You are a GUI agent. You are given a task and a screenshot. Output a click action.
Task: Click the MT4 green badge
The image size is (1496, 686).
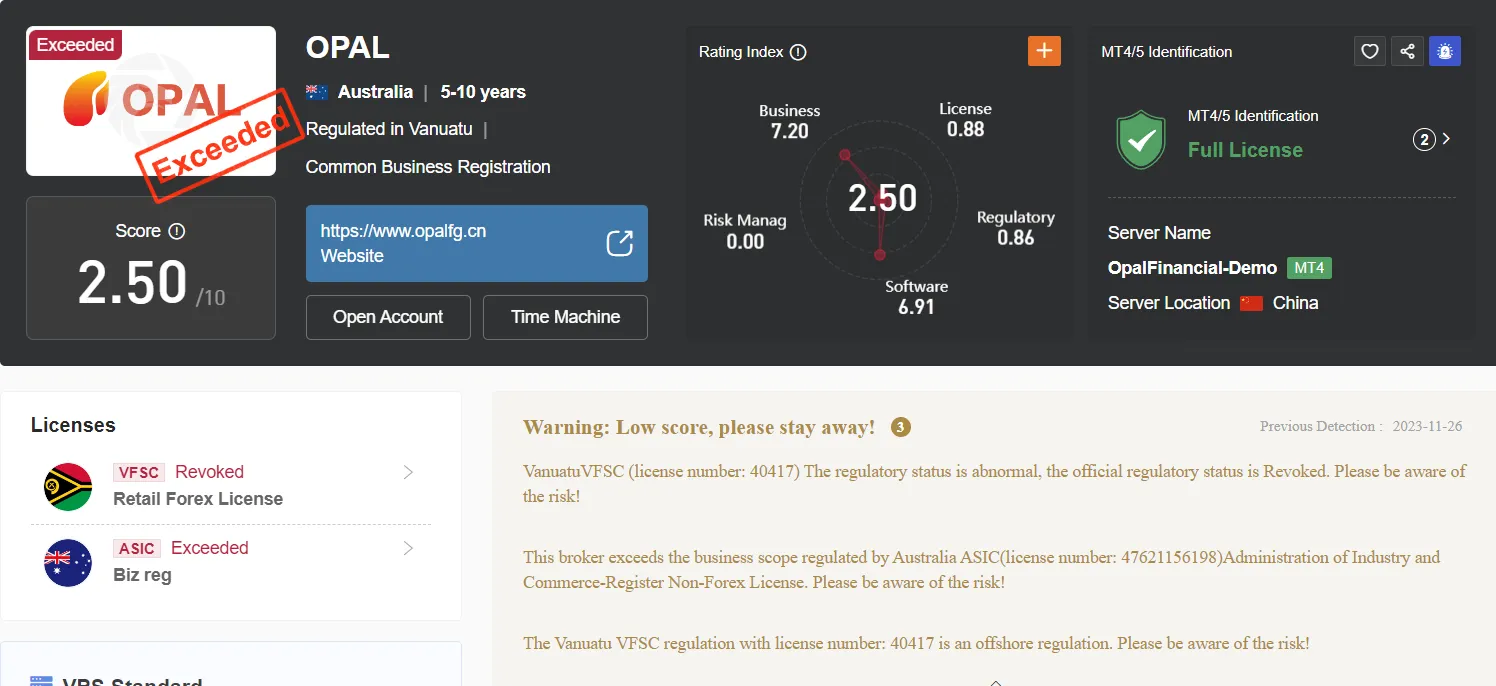tap(1309, 268)
